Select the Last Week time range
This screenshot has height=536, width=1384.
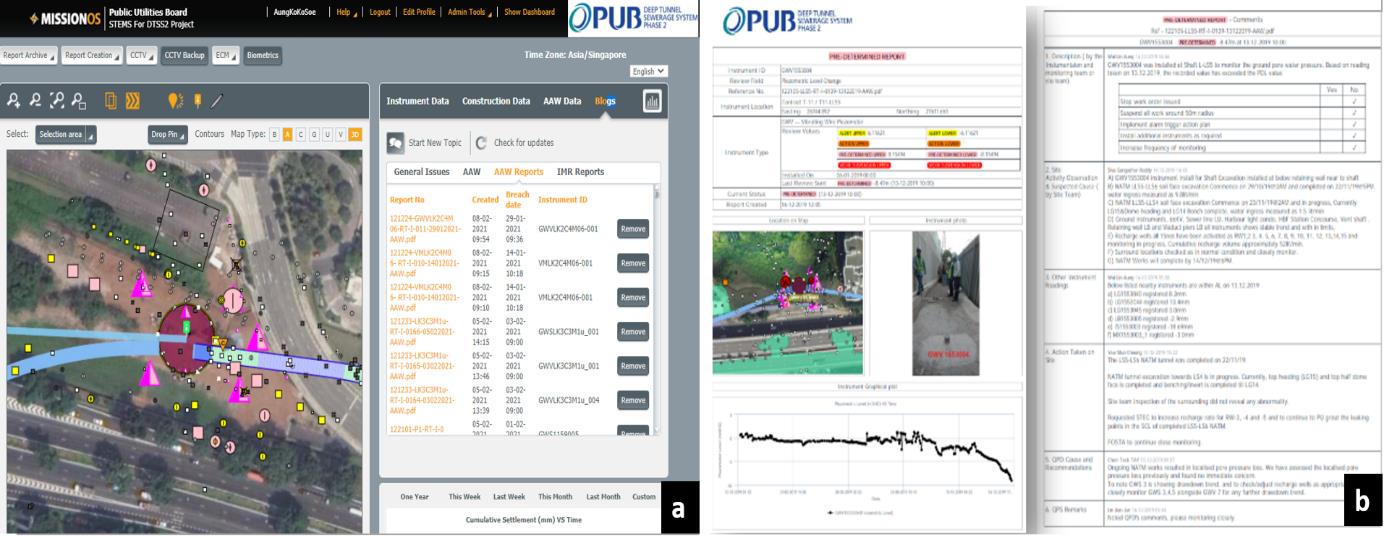(510, 497)
